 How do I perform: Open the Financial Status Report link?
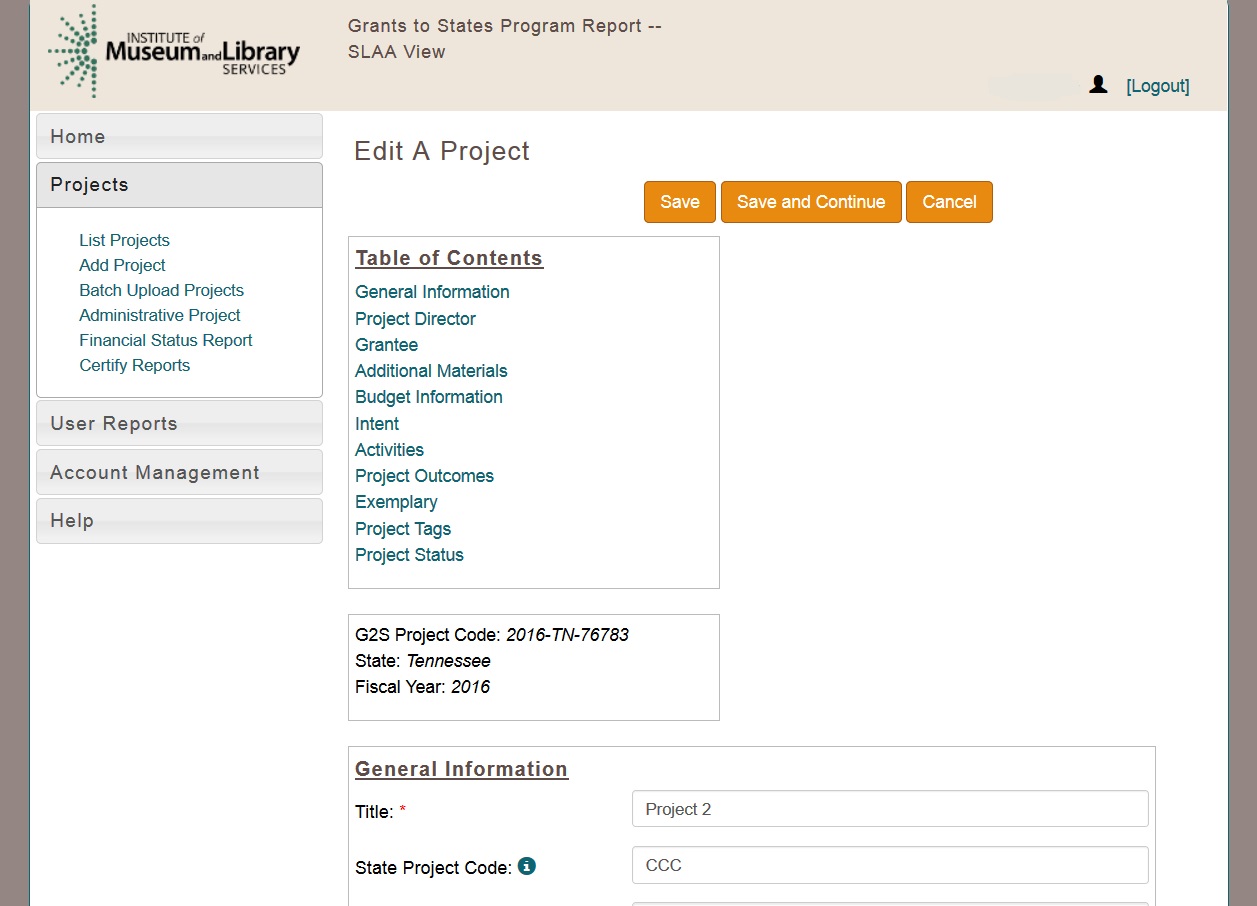[x=166, y=340]
